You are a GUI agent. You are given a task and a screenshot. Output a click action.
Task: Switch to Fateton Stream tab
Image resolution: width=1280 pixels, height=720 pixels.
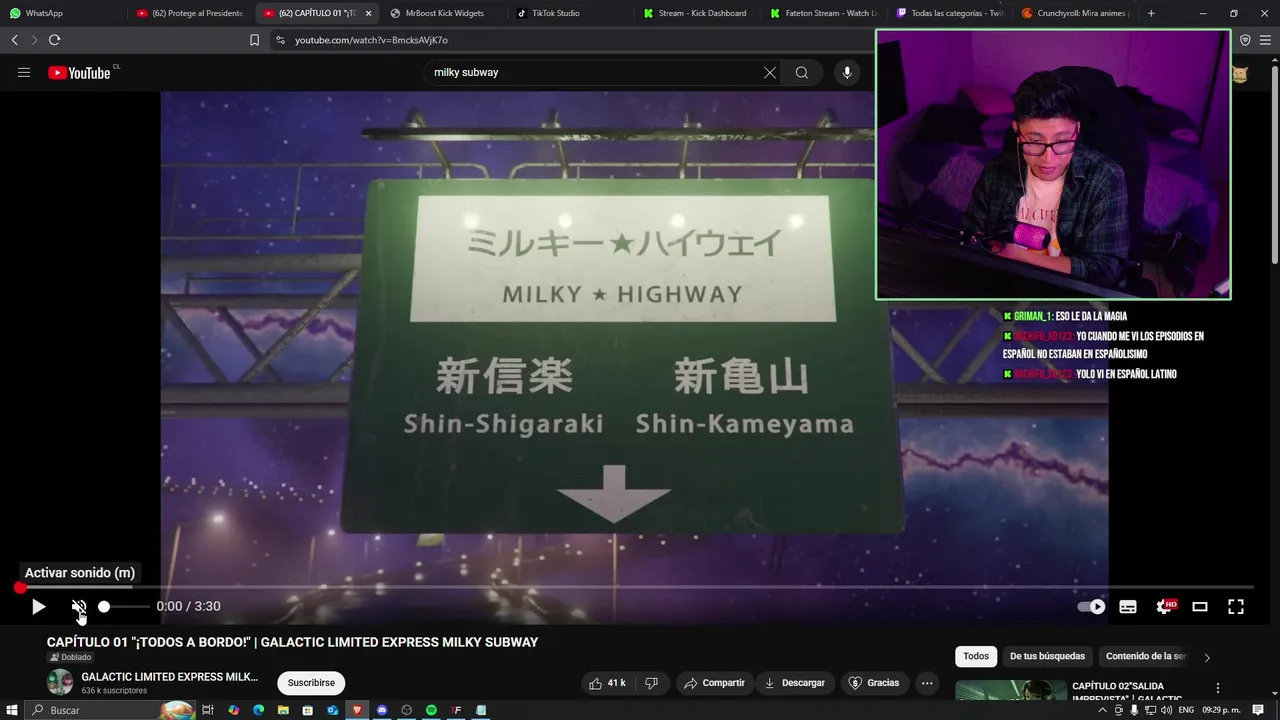(x=824, y=13)
